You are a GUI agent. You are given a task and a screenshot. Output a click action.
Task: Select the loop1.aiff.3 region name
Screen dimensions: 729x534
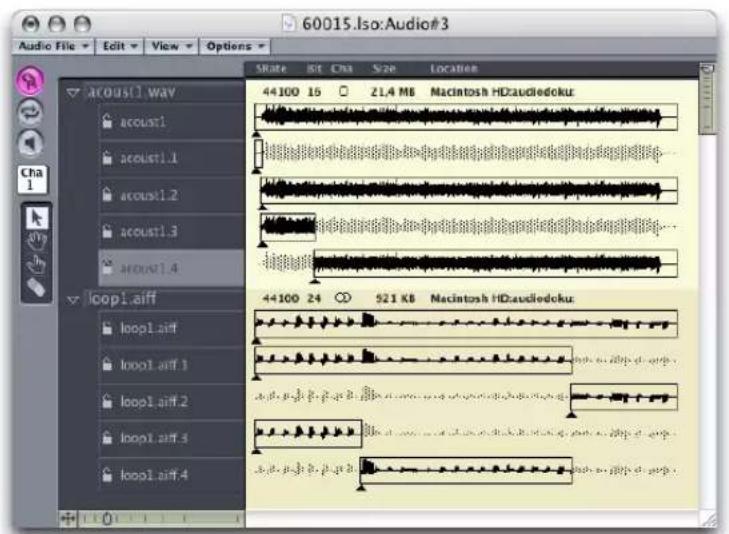pos(154,438)
